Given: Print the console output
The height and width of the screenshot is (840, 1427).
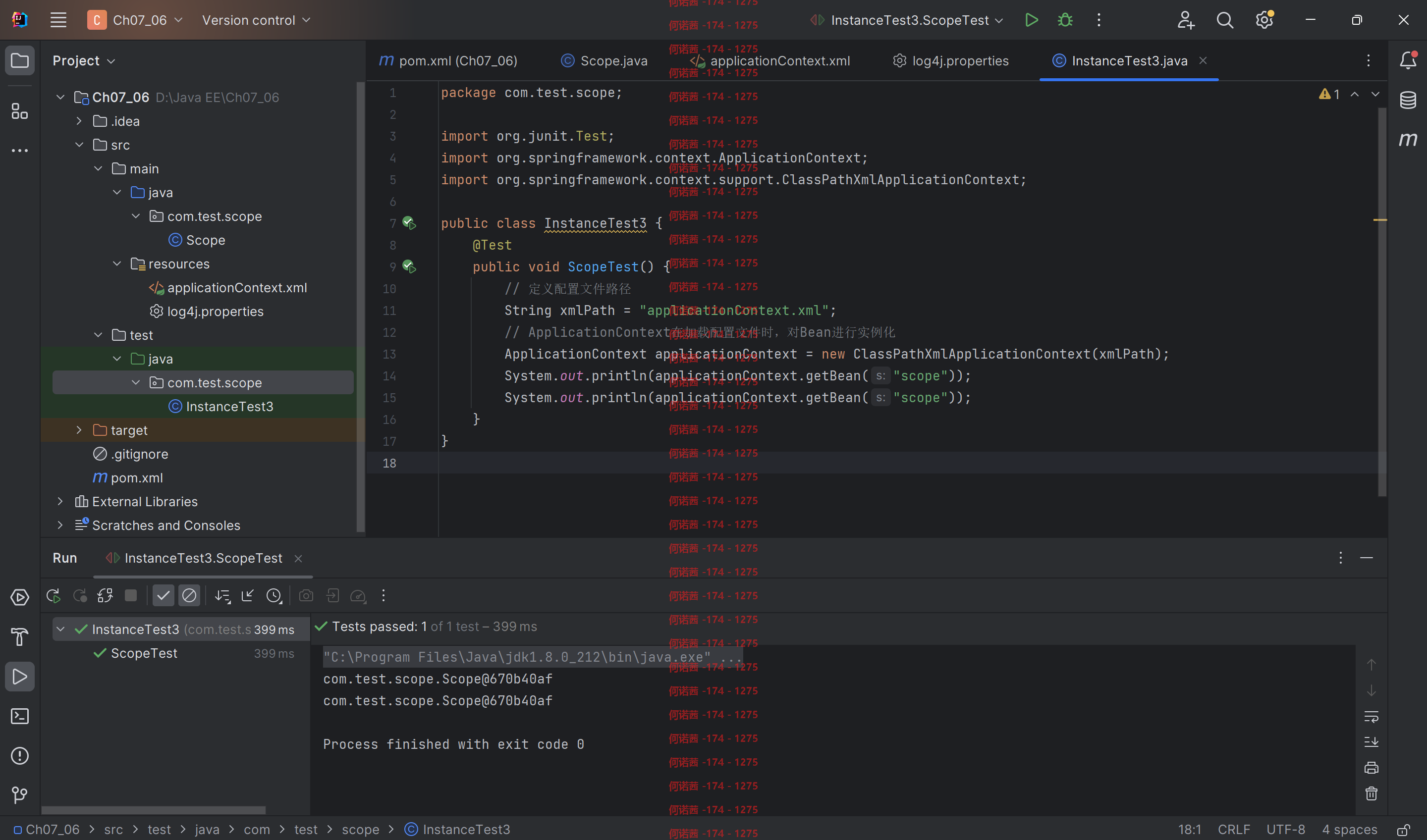Looking at the screenshot, I should click(1371, 768).
